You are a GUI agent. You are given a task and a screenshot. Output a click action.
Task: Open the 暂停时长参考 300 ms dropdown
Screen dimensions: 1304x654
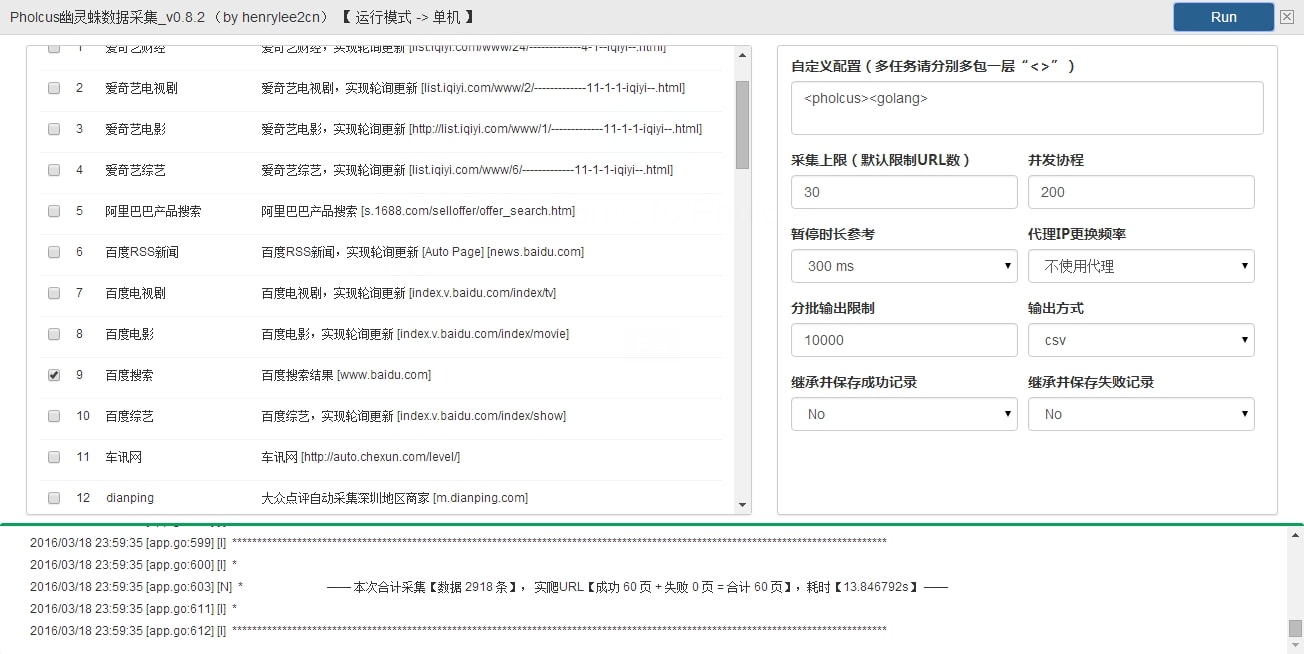click(x=904, y=266)
